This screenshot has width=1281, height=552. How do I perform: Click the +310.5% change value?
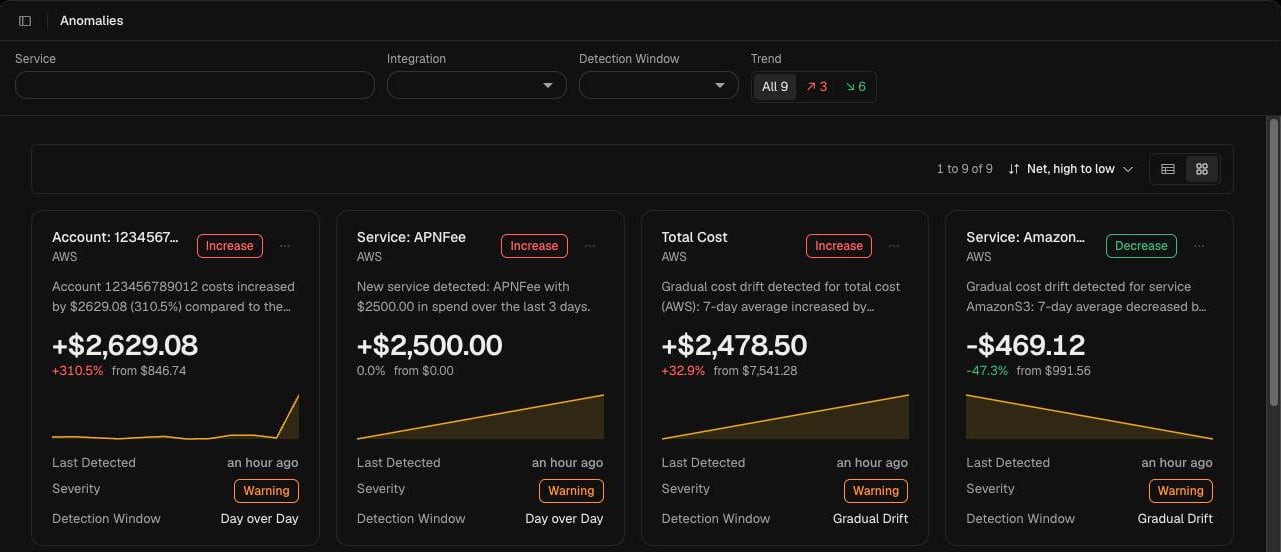point(77,371)
